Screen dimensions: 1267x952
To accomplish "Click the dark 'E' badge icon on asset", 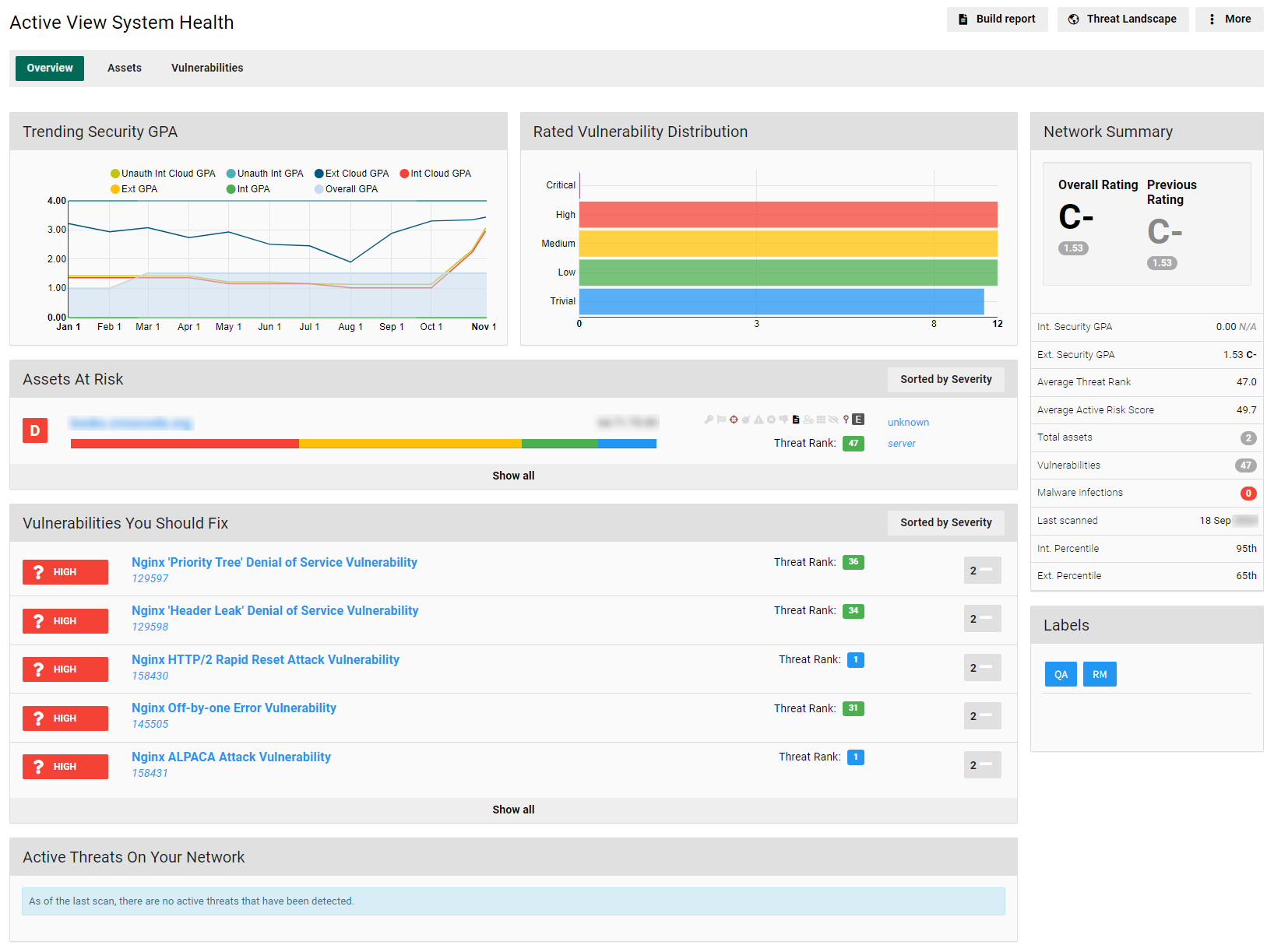I will point(858,420).
